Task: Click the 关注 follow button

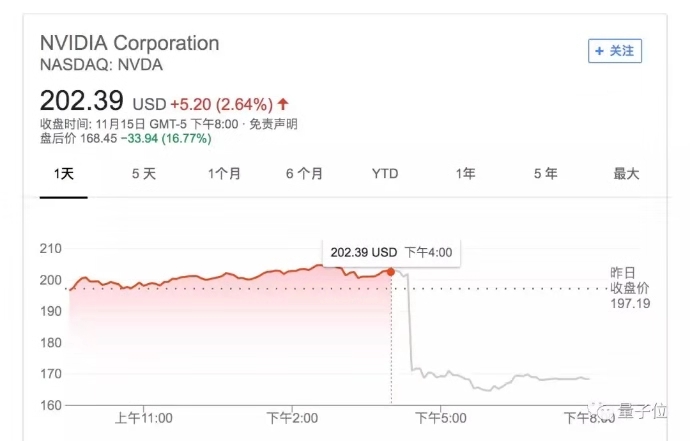Action: (x=615, y=50)
